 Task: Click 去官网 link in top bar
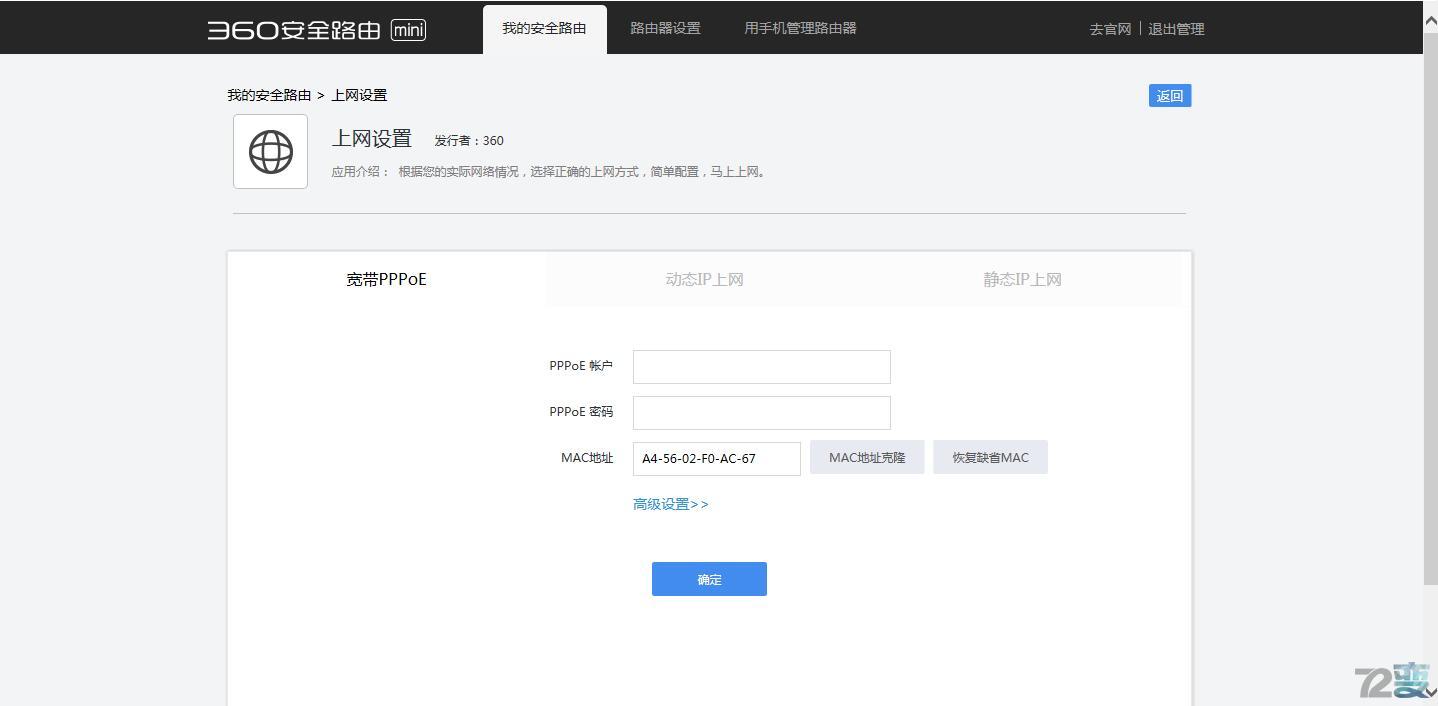tap(1109, 29)
